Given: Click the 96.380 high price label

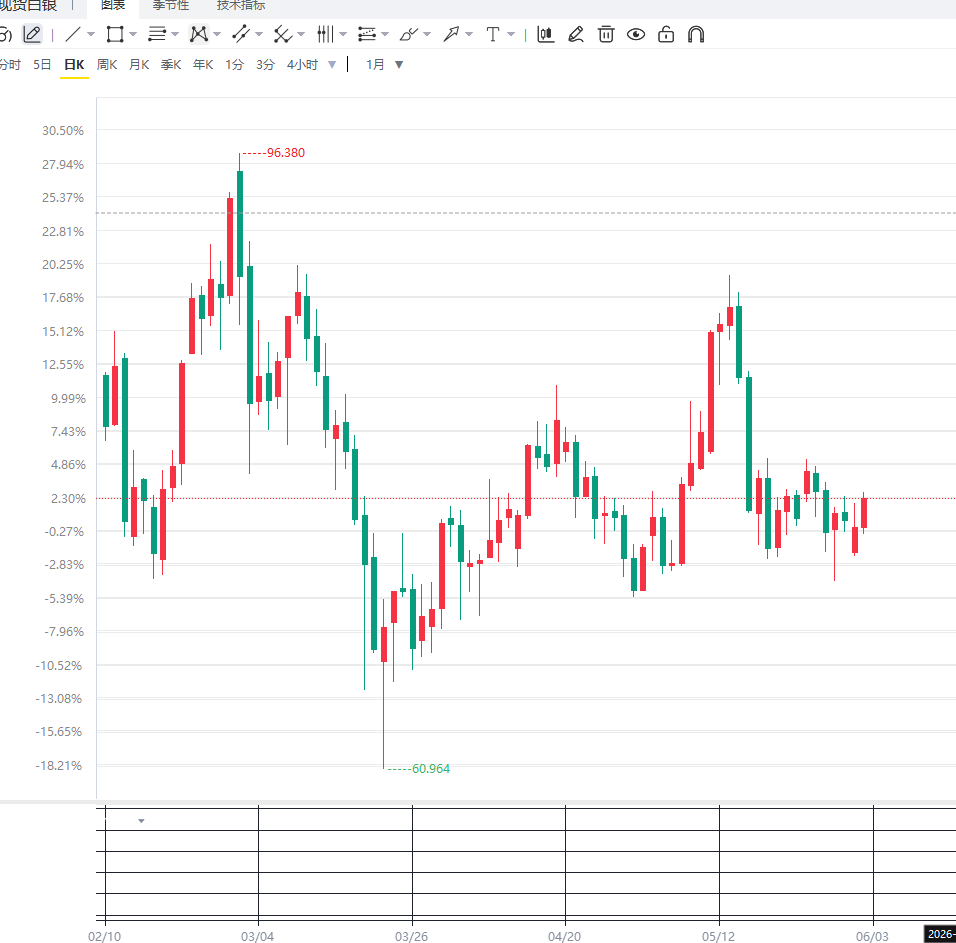Looking at the screenshot, I should pos(285,153).
